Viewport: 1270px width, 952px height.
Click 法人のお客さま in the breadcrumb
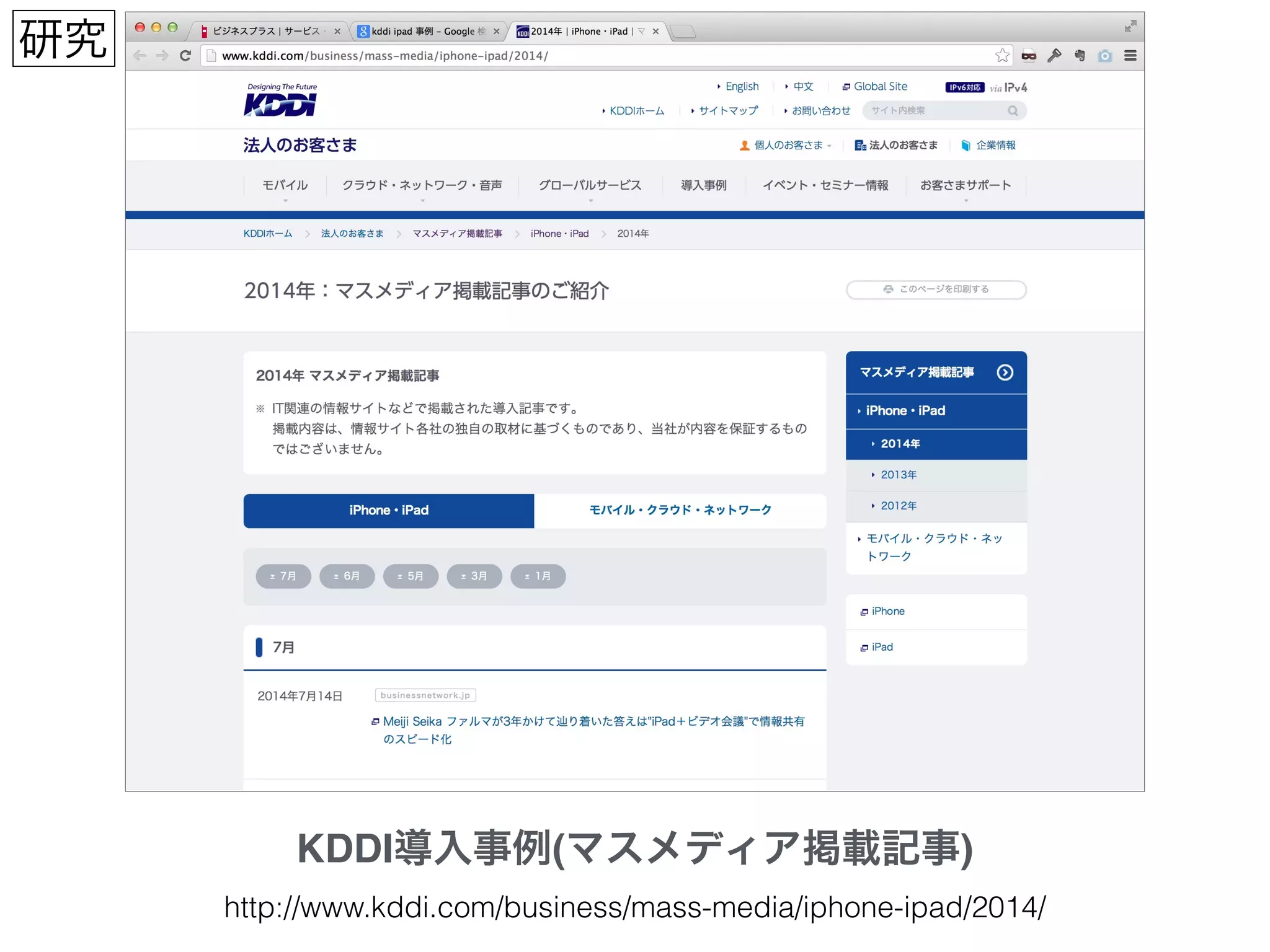coord(352,234)
